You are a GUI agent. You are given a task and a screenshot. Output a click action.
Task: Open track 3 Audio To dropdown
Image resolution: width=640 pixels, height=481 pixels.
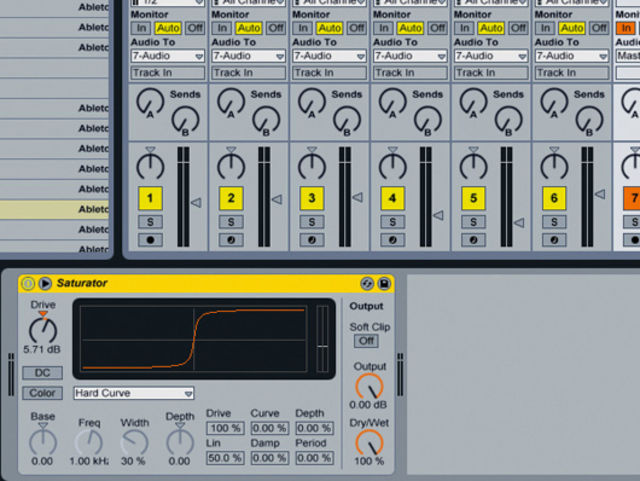[329, 56]
